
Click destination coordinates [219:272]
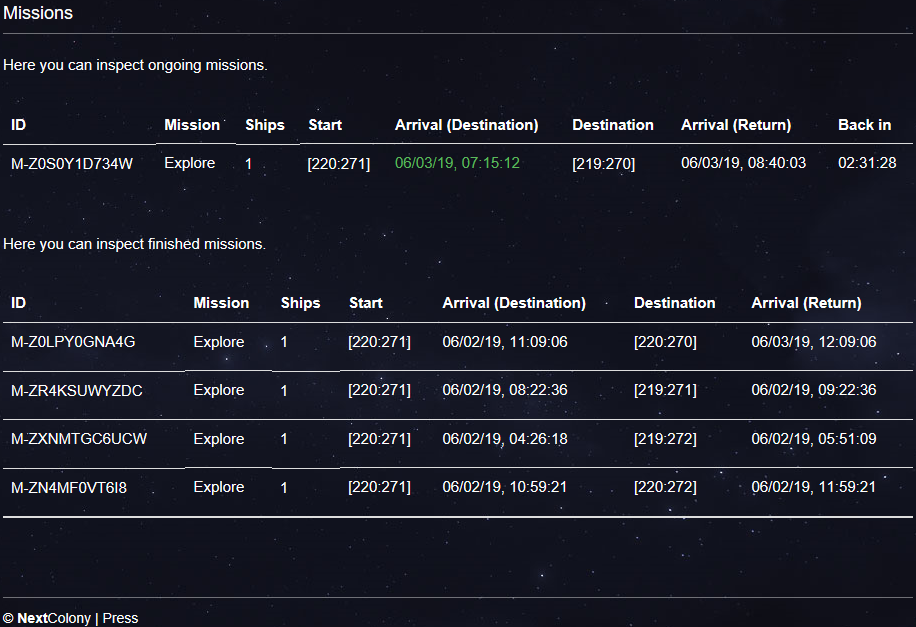[665, 439]
